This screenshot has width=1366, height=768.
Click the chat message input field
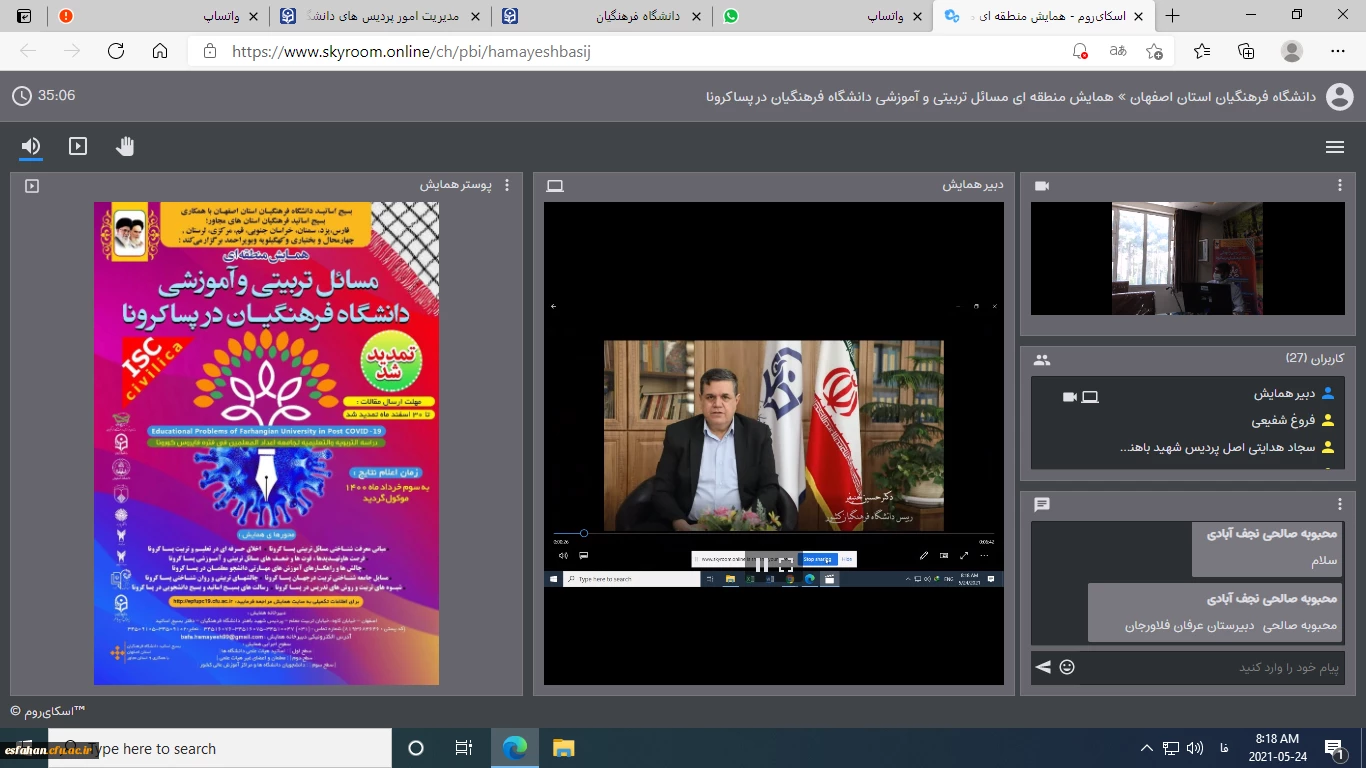click(1210, 667)
